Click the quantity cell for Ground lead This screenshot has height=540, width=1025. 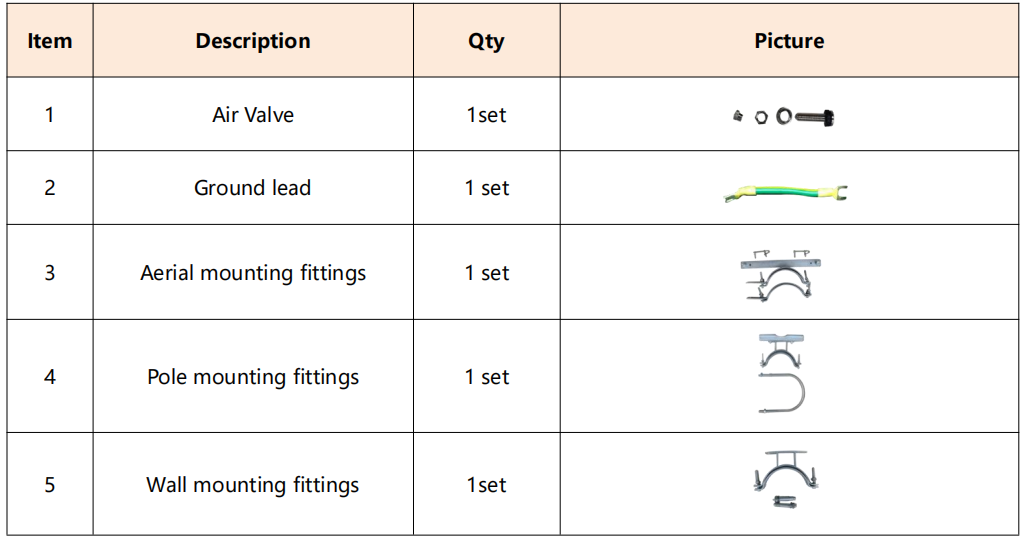[x=487, y=188]
